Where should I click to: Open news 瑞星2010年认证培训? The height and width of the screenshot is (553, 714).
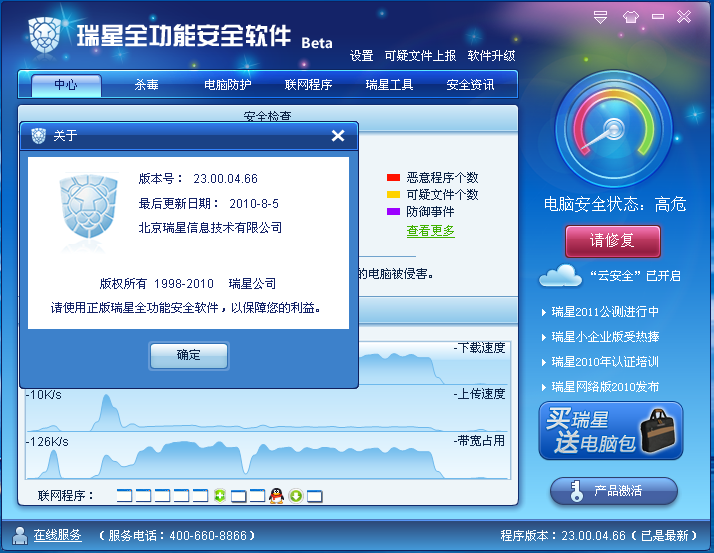tap(605, 362)
